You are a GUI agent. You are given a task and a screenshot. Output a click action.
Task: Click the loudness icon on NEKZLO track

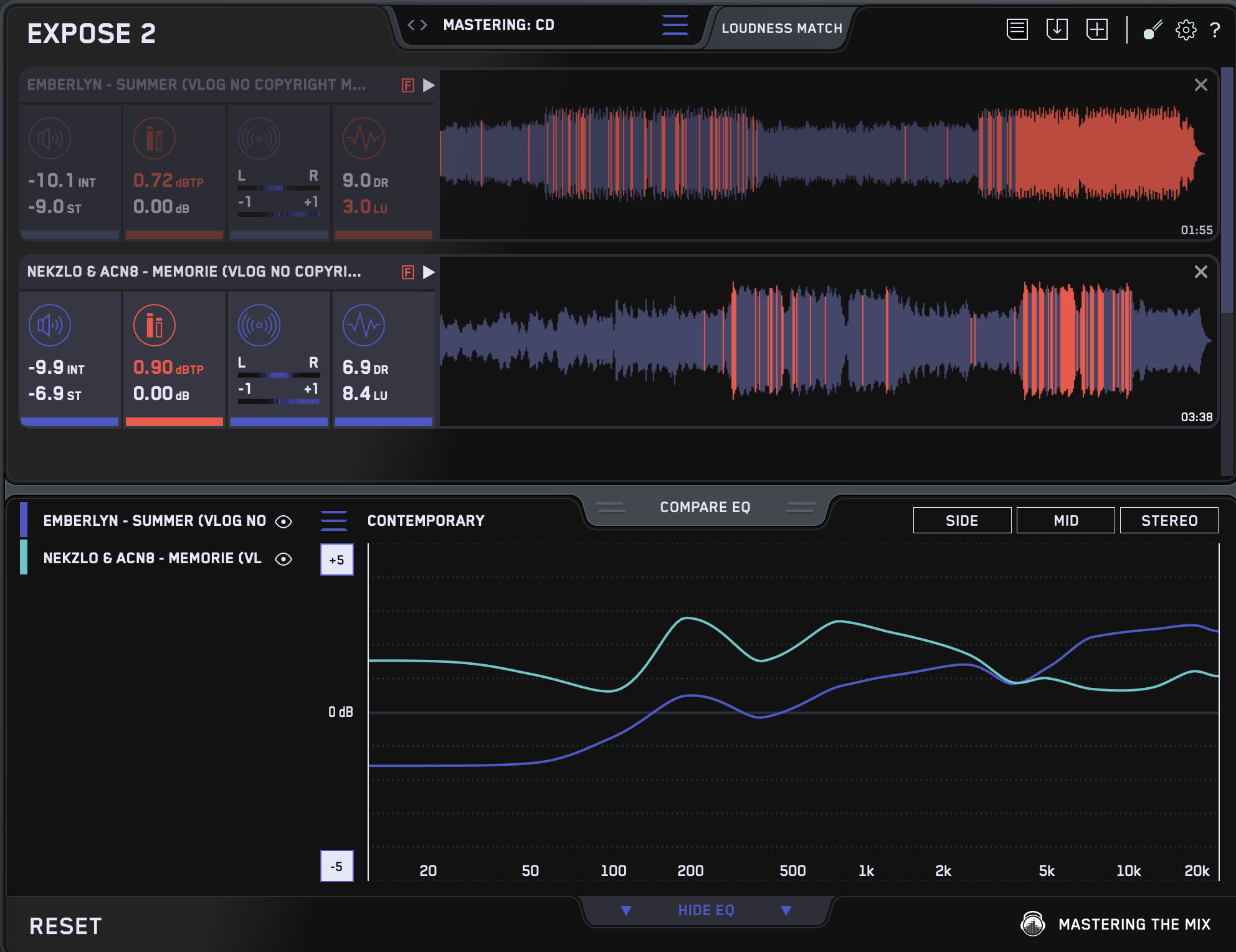[50, 325]
